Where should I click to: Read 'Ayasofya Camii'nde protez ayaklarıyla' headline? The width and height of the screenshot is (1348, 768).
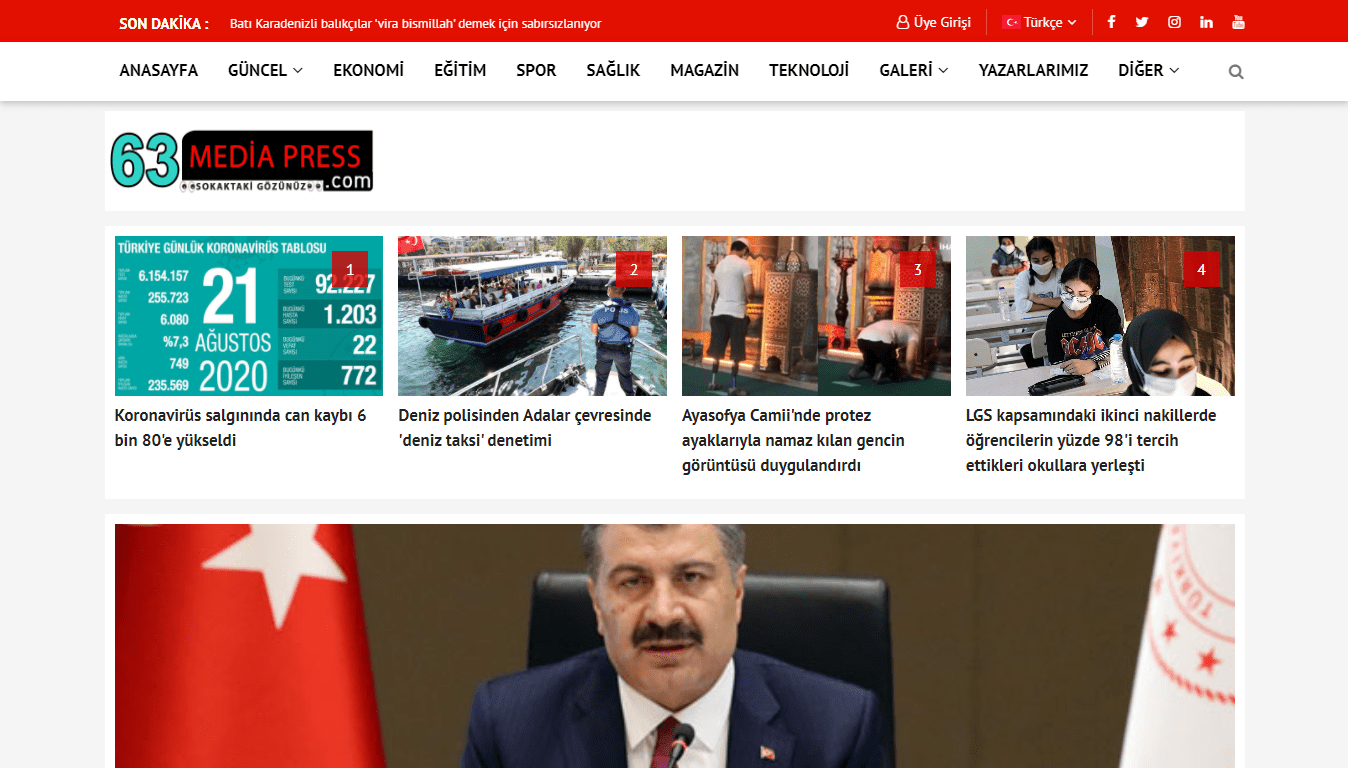pyautogui.click(x=793, y=440)
